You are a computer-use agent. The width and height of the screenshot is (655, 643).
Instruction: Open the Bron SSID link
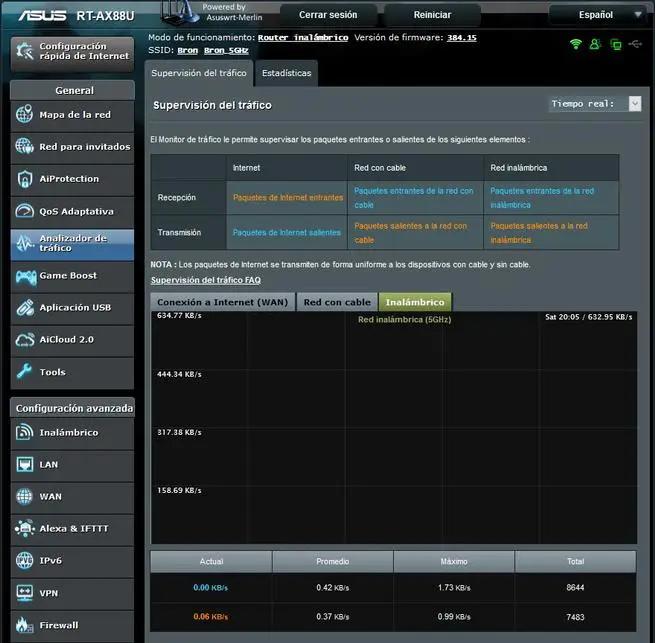point(188,51)
